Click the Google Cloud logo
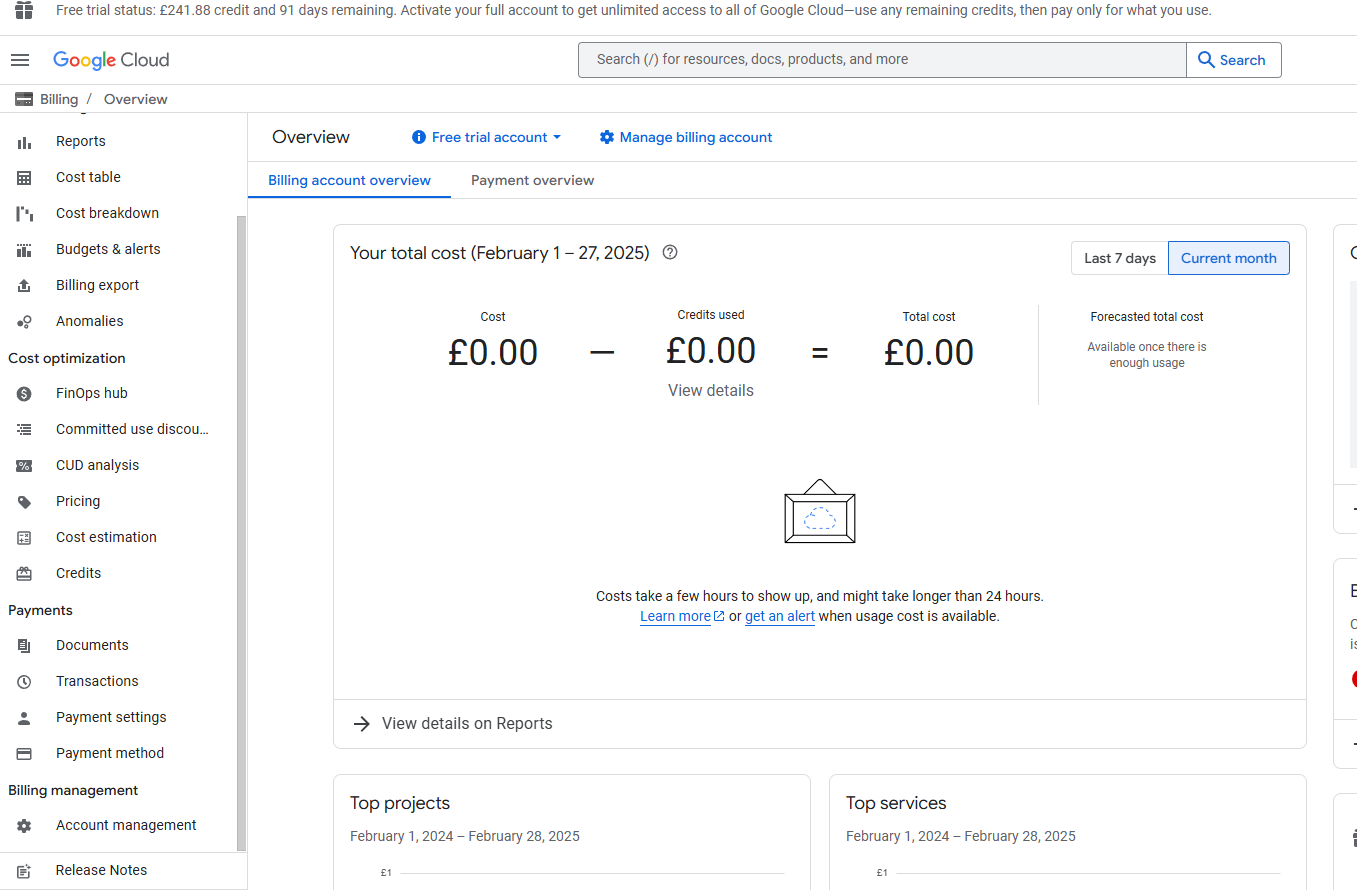The height and width of the screenshot is (890, 1357). 111,60
